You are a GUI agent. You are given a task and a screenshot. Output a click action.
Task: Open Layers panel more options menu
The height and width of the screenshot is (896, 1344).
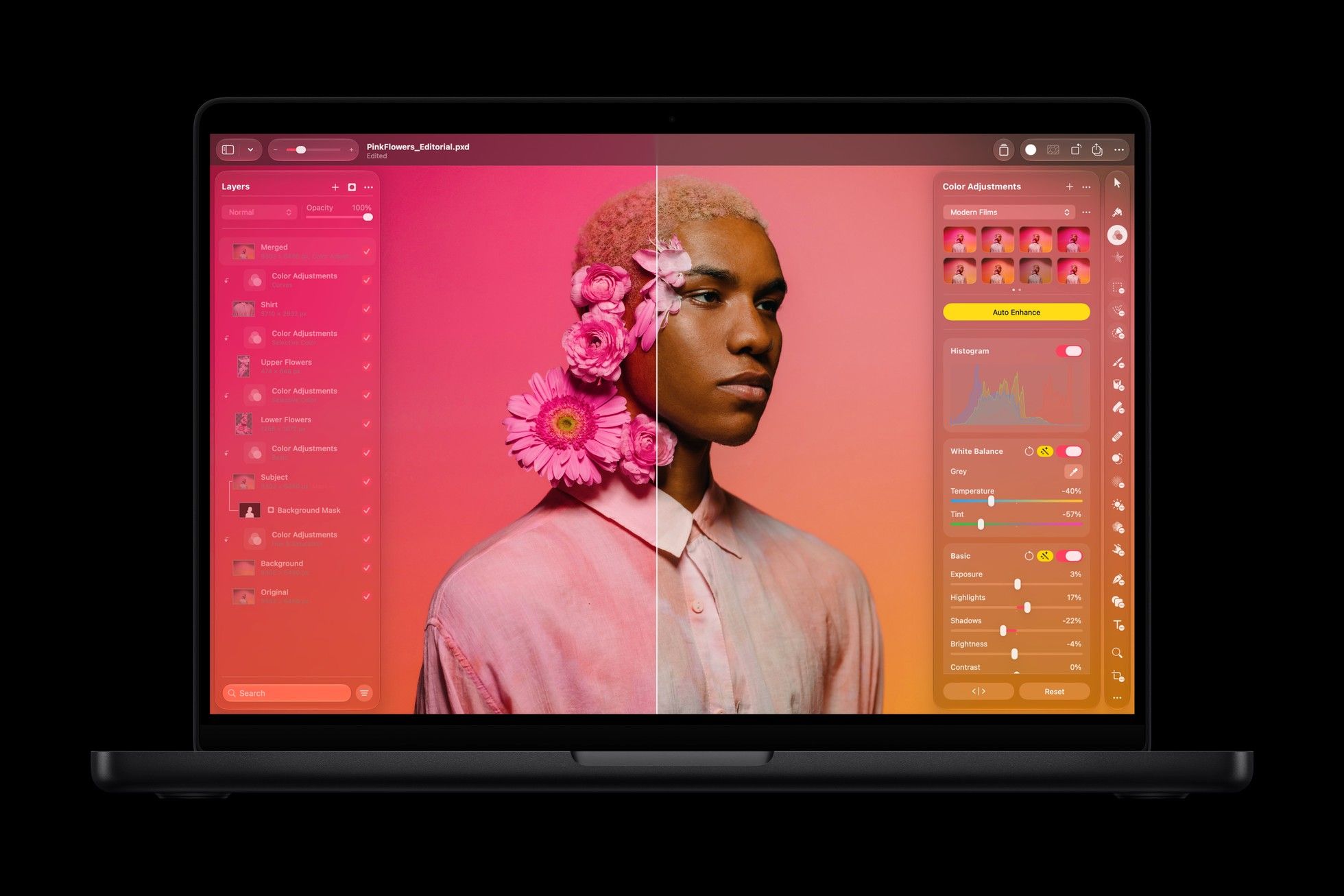[369, 187]
